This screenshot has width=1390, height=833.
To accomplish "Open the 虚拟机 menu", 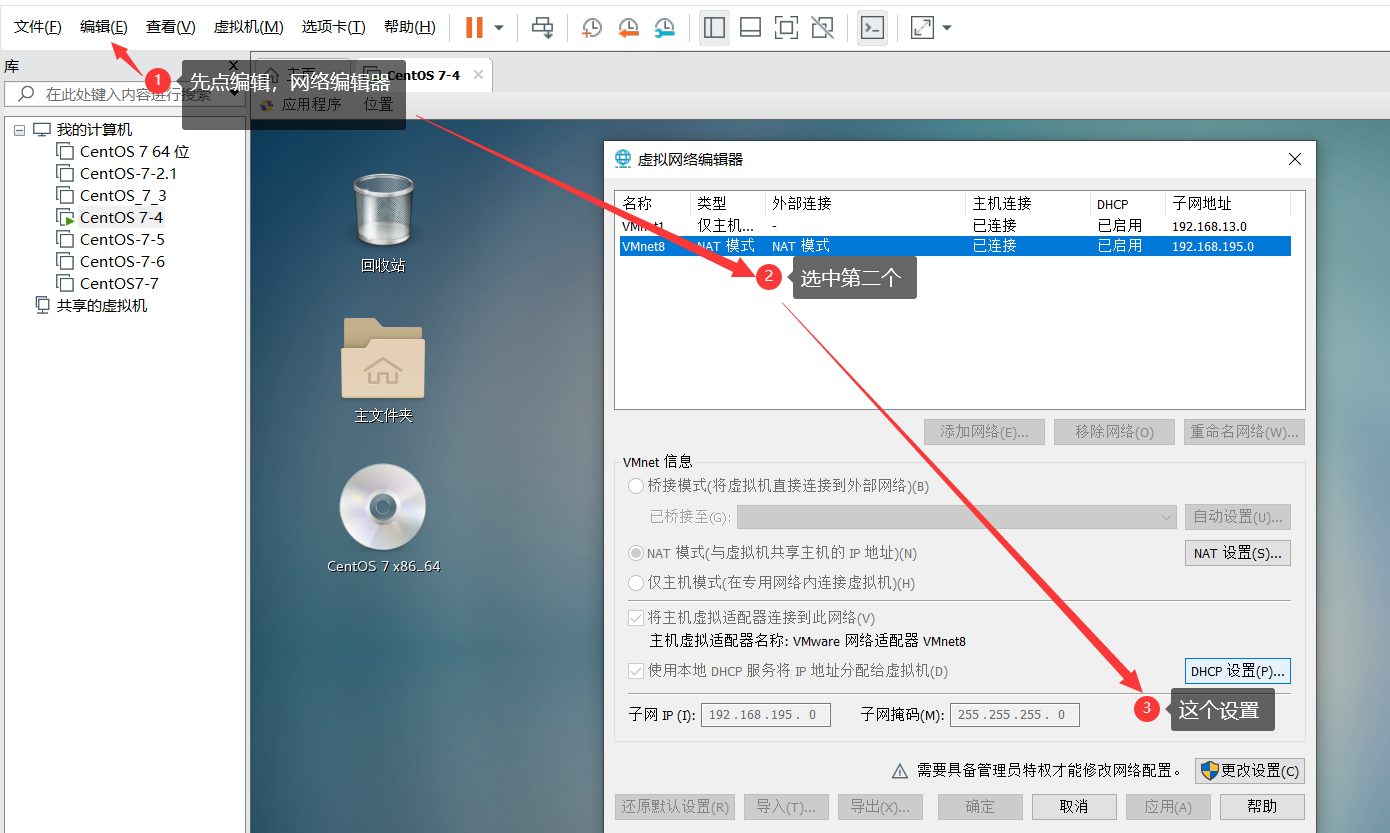I will (249, 27).
